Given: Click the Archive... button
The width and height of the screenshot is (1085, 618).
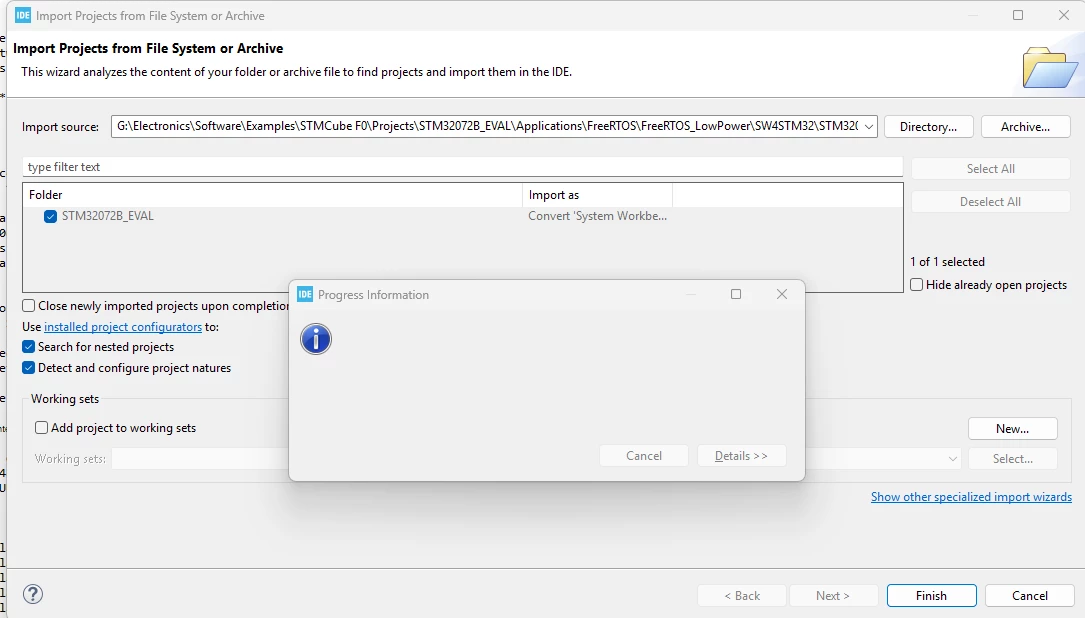Looking at the screenshot, I should [x=1025, y=127].
